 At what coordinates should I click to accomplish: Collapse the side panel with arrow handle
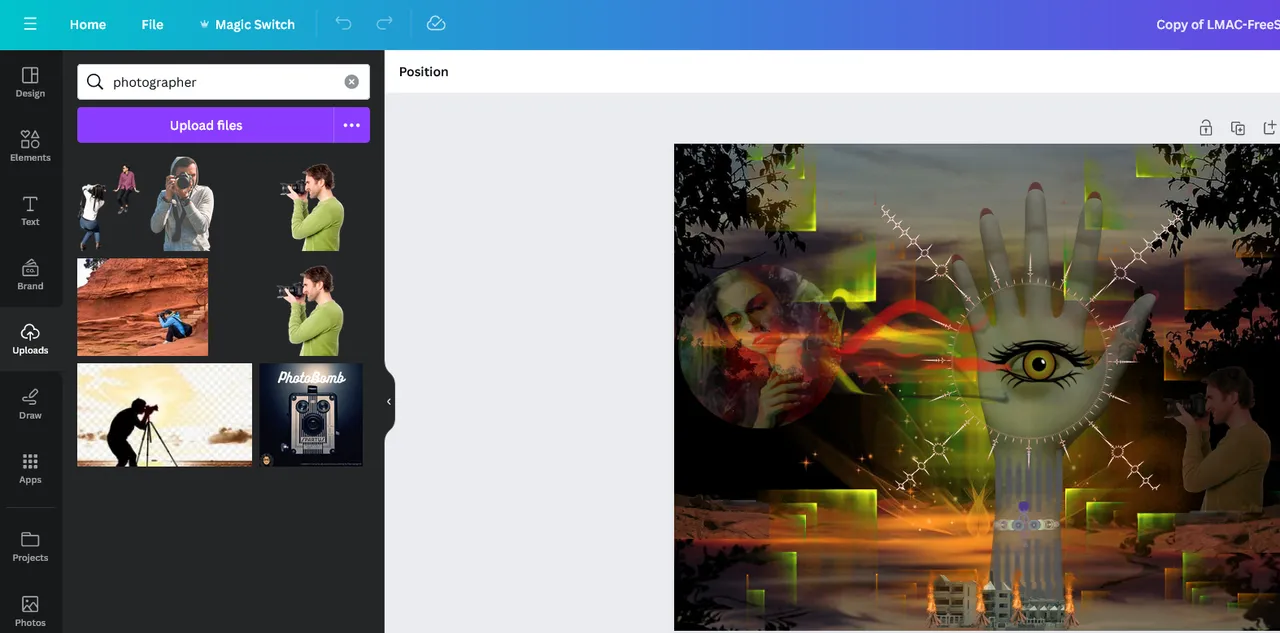click(x=389, y=401)
